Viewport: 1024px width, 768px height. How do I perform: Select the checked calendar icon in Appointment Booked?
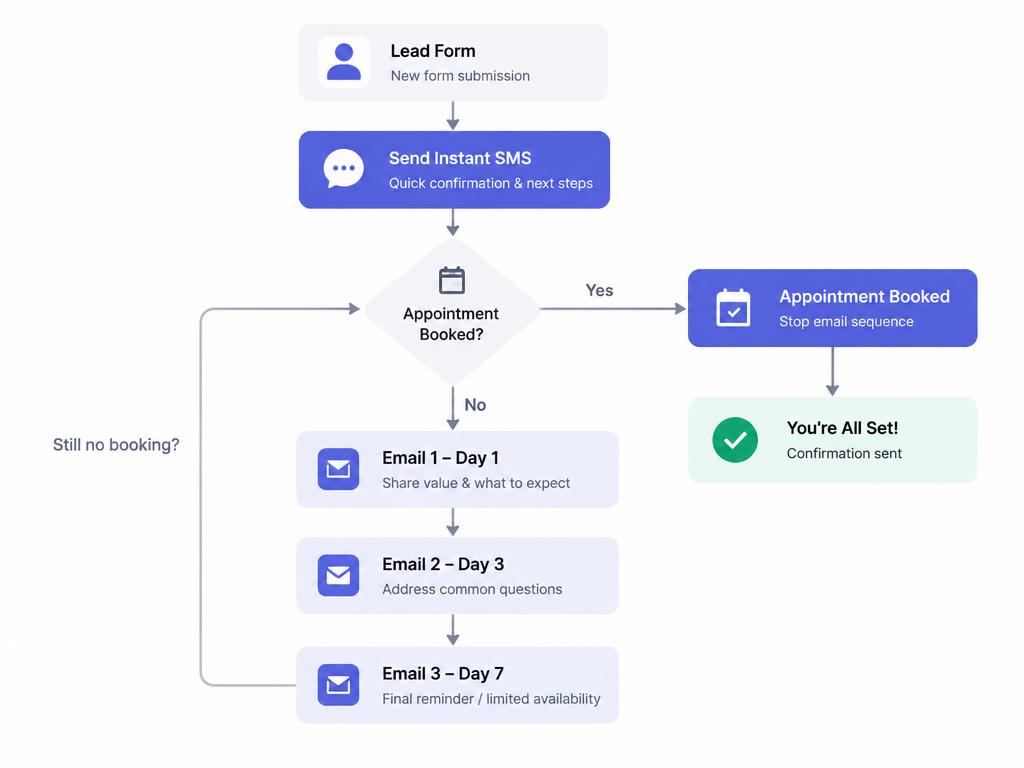coord(733,308)
